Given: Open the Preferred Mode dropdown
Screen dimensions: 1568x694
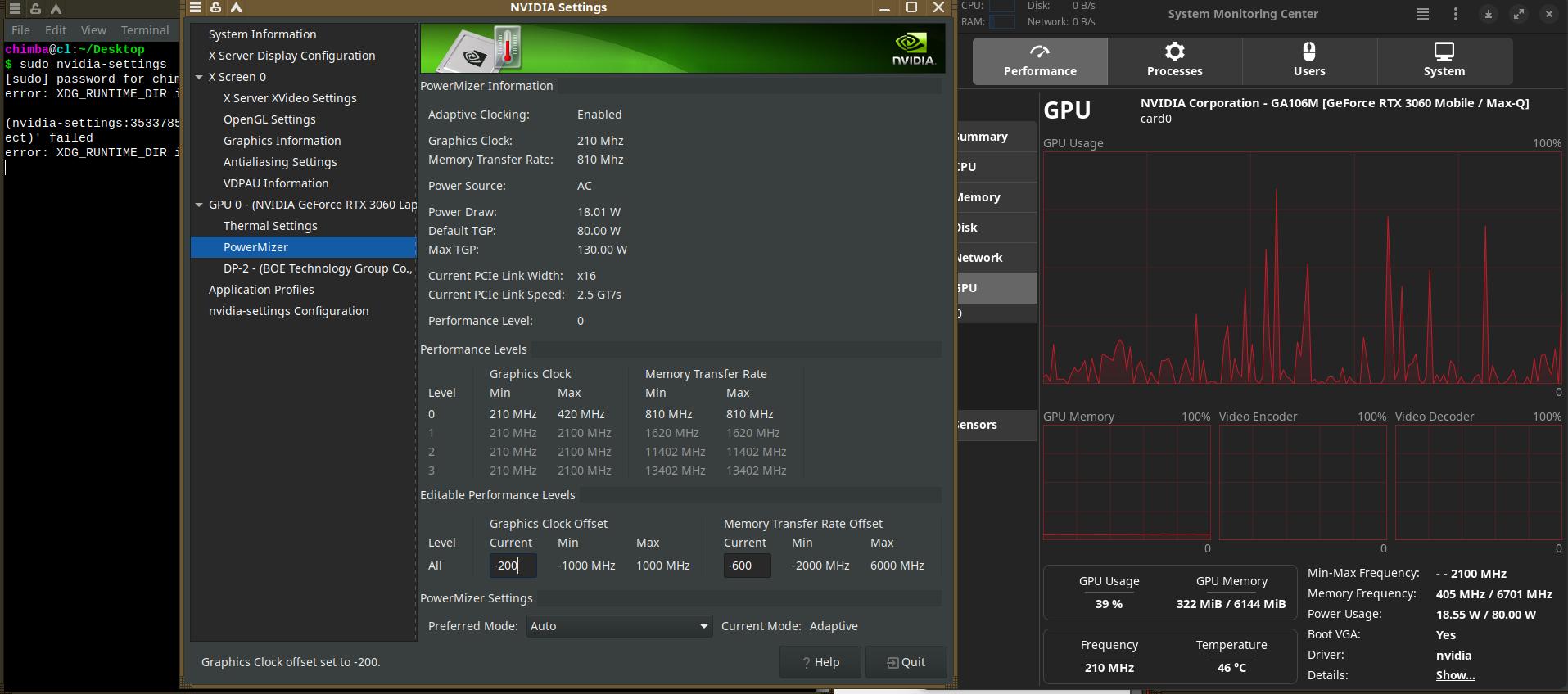Looking at the screenshot, I should [619, 626].
